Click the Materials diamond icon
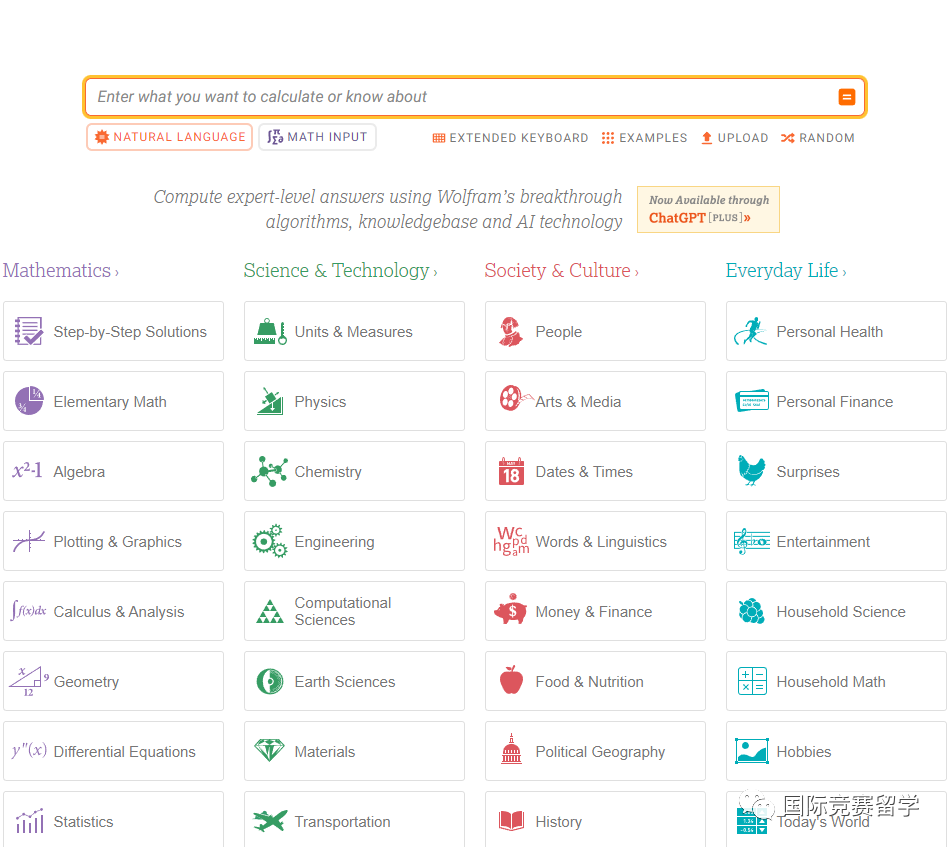This screenshot has width=950, height=847. point(270,751)
